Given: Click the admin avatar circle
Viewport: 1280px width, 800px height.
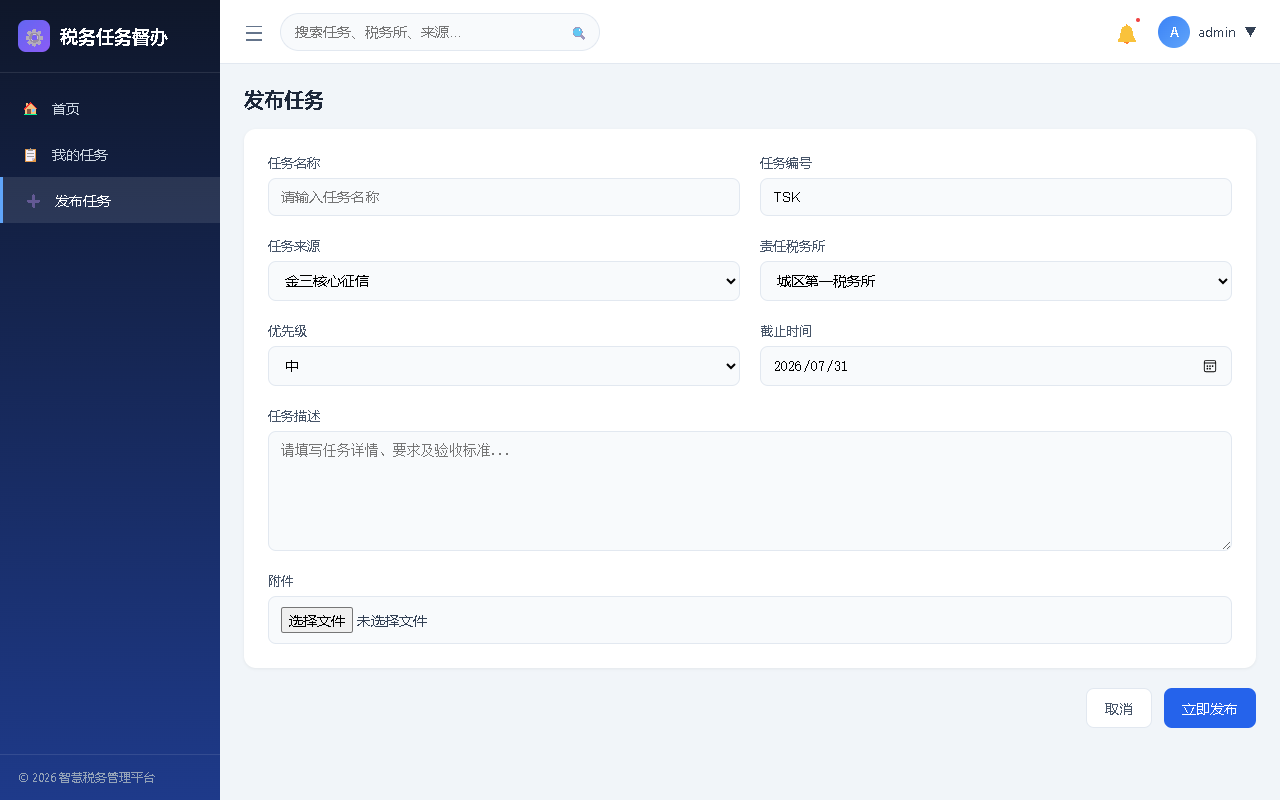Looking at the screenshot, I should coord(1174,32).
